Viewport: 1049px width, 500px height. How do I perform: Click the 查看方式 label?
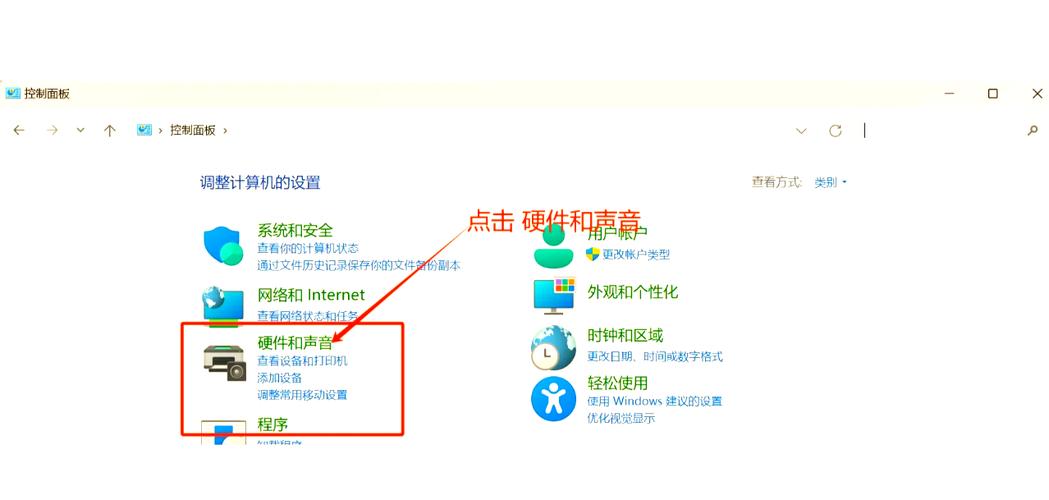pyautogui.click(x=776, y=182)
